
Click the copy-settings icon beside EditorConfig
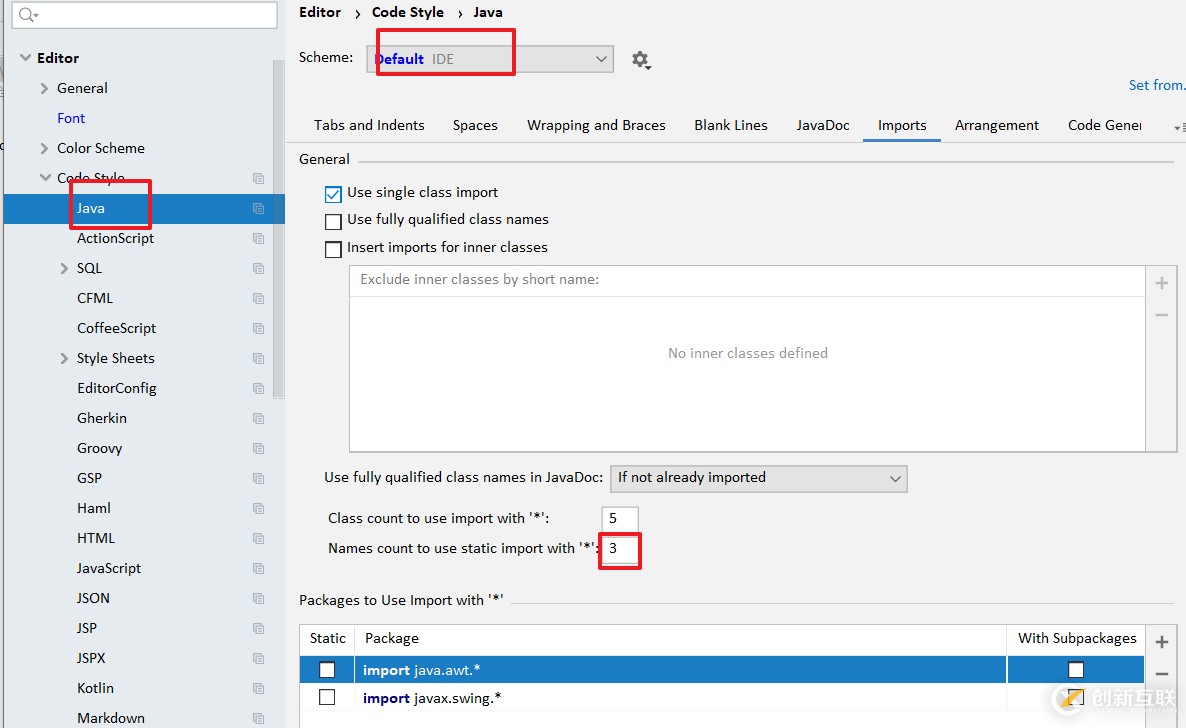coord(259,388)
